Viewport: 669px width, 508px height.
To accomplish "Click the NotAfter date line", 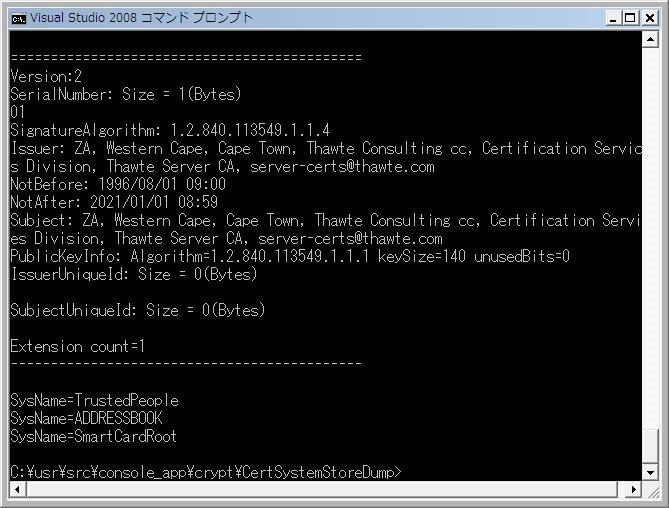I will pos(114,202).
